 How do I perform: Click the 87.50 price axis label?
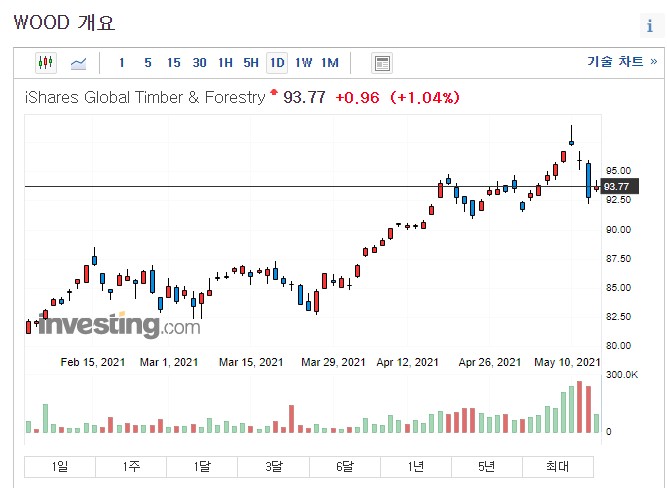tap(618, 259)
